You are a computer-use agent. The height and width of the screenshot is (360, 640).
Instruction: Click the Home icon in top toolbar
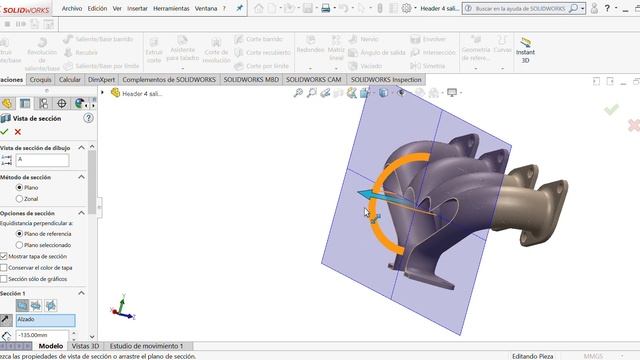coord(258,8)
